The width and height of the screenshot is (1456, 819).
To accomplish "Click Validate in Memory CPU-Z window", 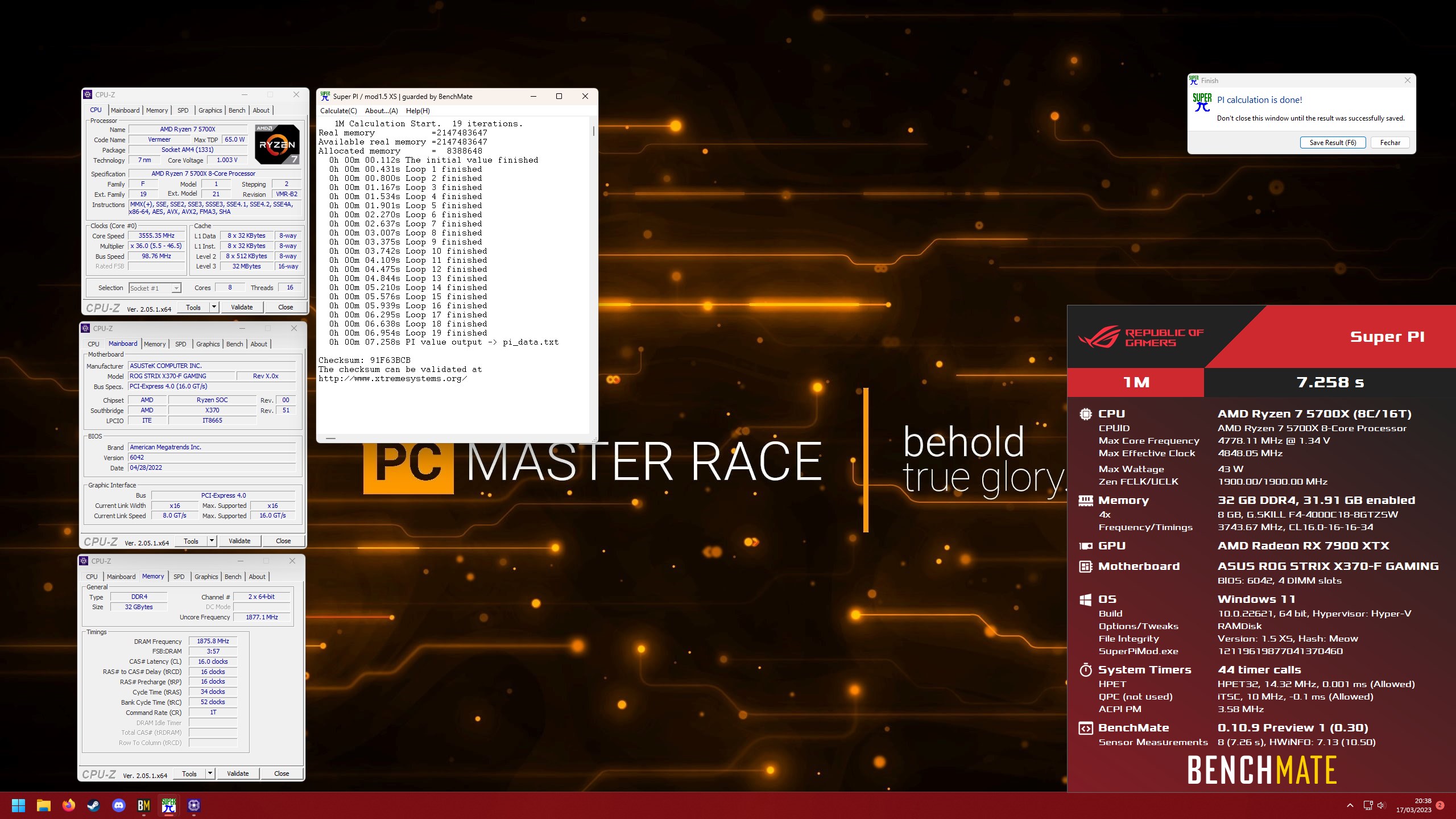I will 238,773.
